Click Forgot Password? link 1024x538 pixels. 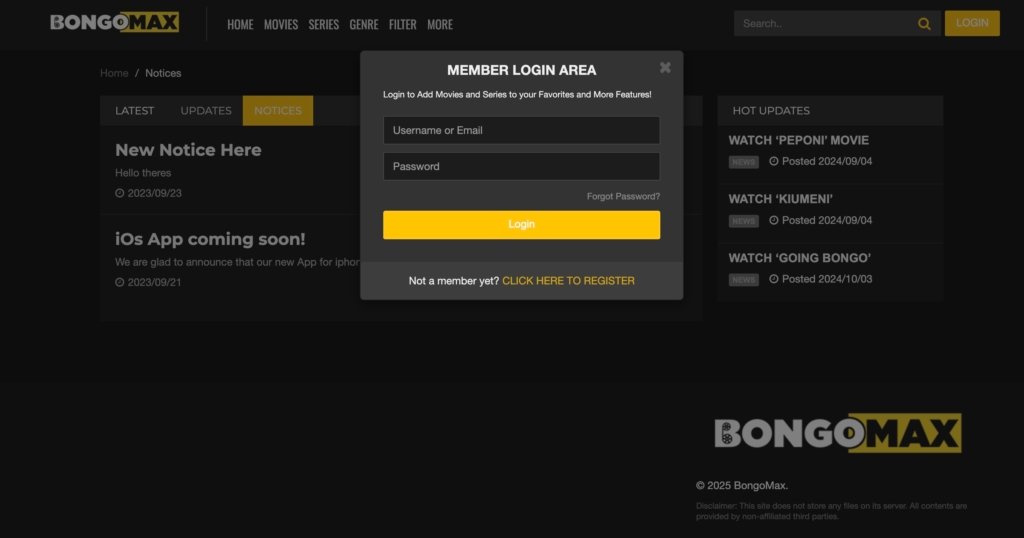(623, 197)
